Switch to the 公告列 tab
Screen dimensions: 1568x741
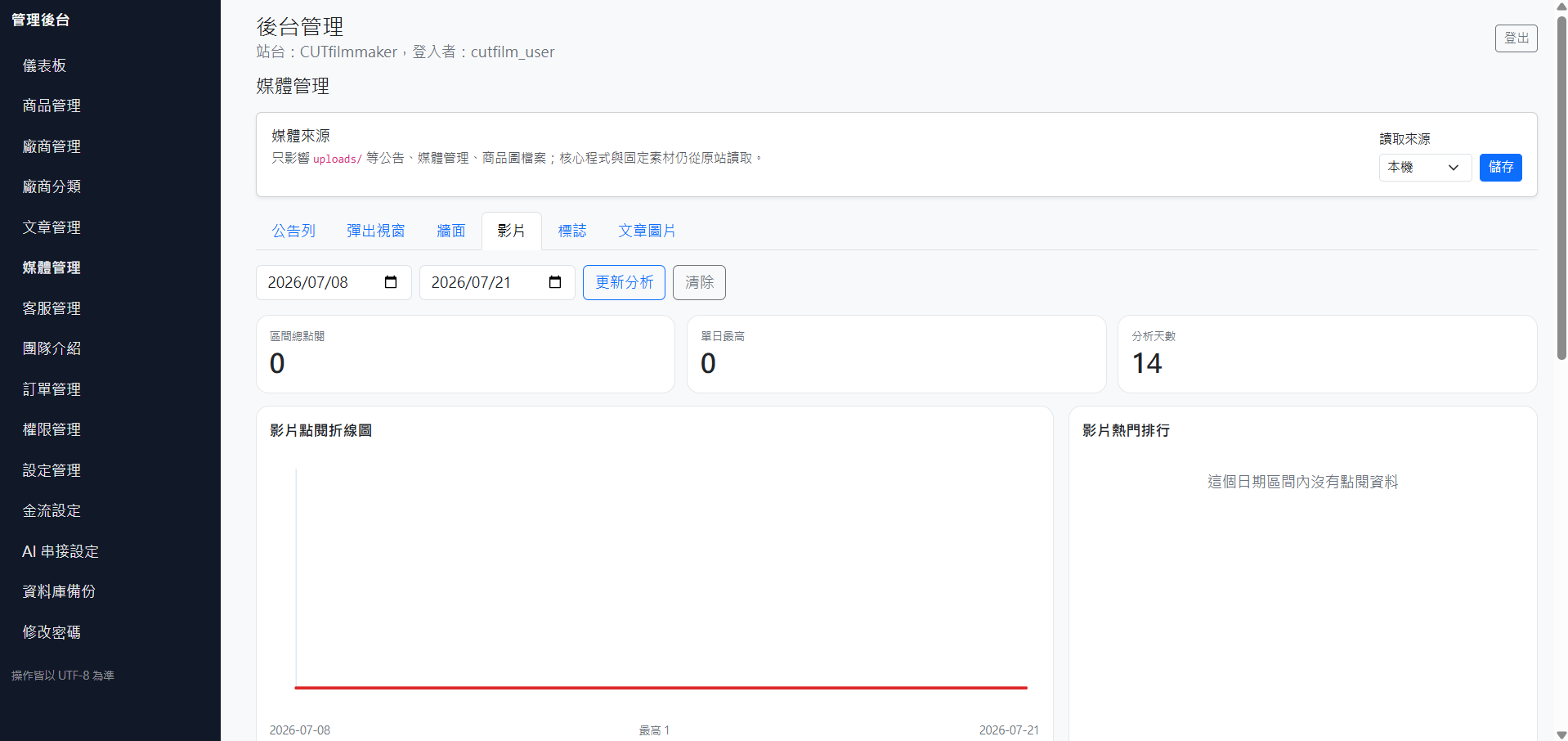click(293, 231)
